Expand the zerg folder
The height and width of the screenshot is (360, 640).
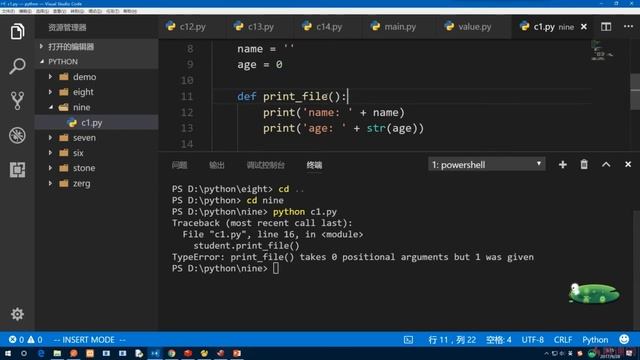pyautogui.click(x=97, y=183)
